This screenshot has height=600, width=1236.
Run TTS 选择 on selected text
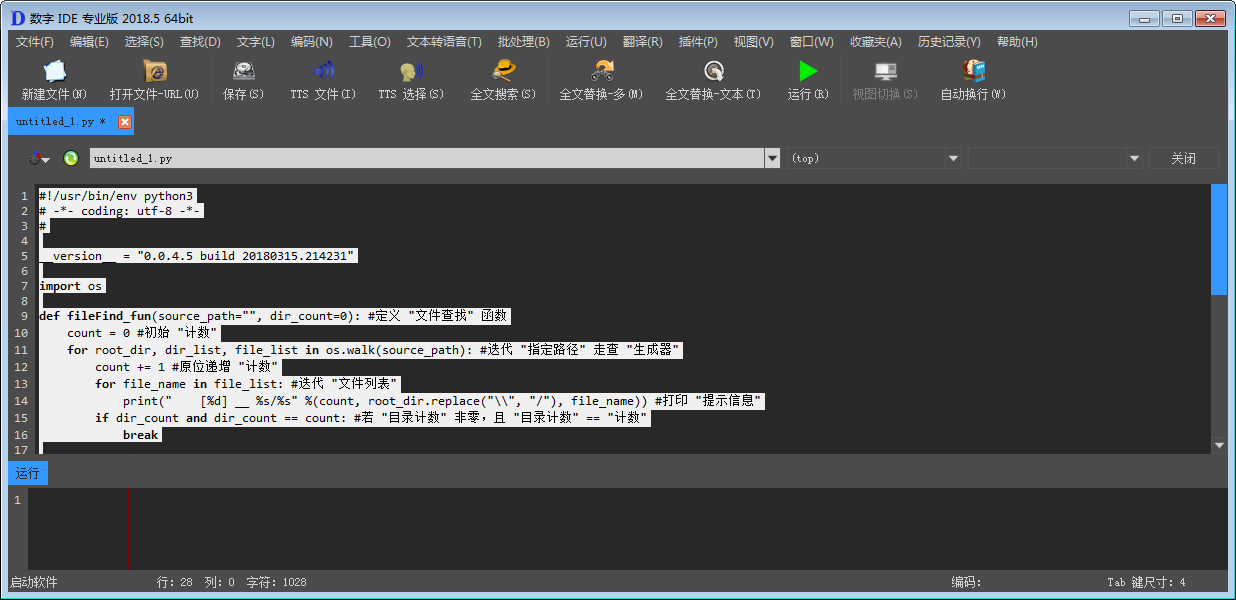click(412, 80)
